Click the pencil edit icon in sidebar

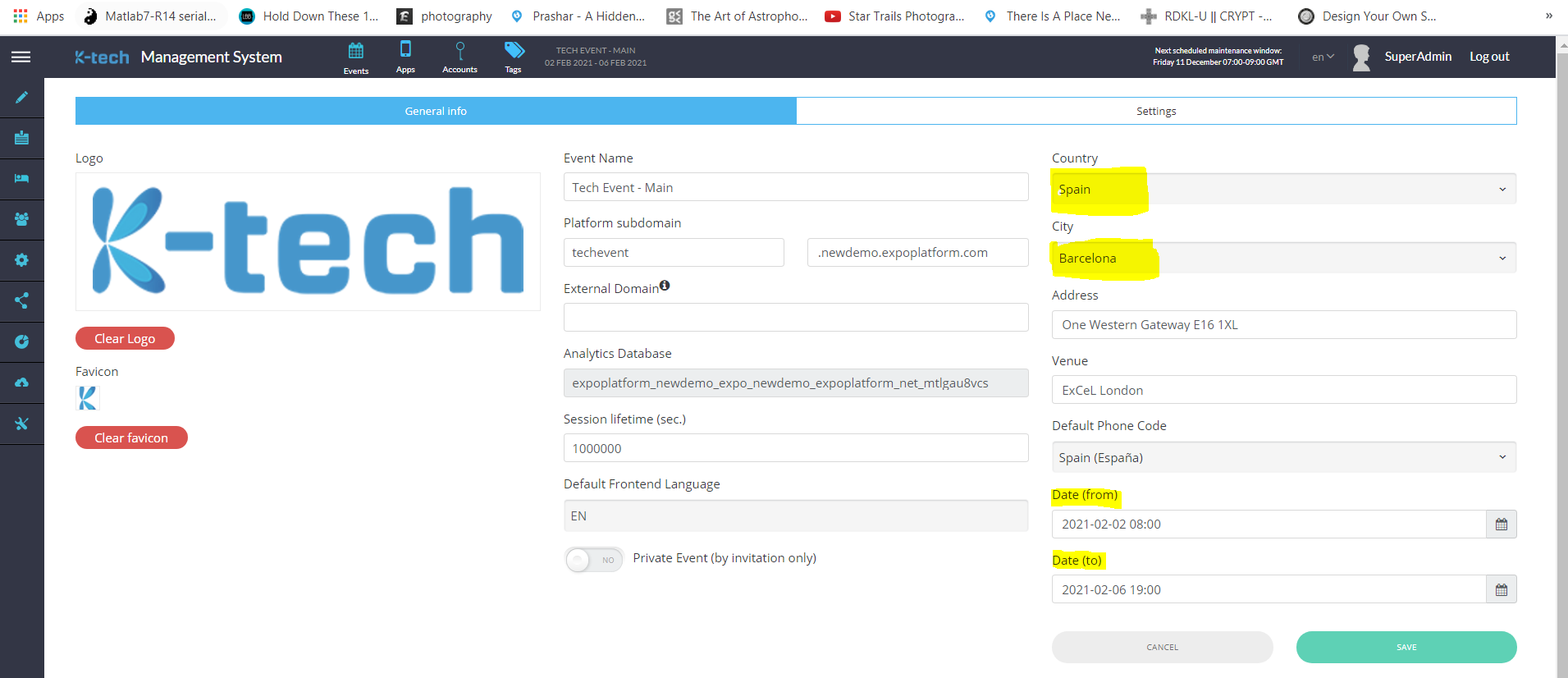point(21,98)
